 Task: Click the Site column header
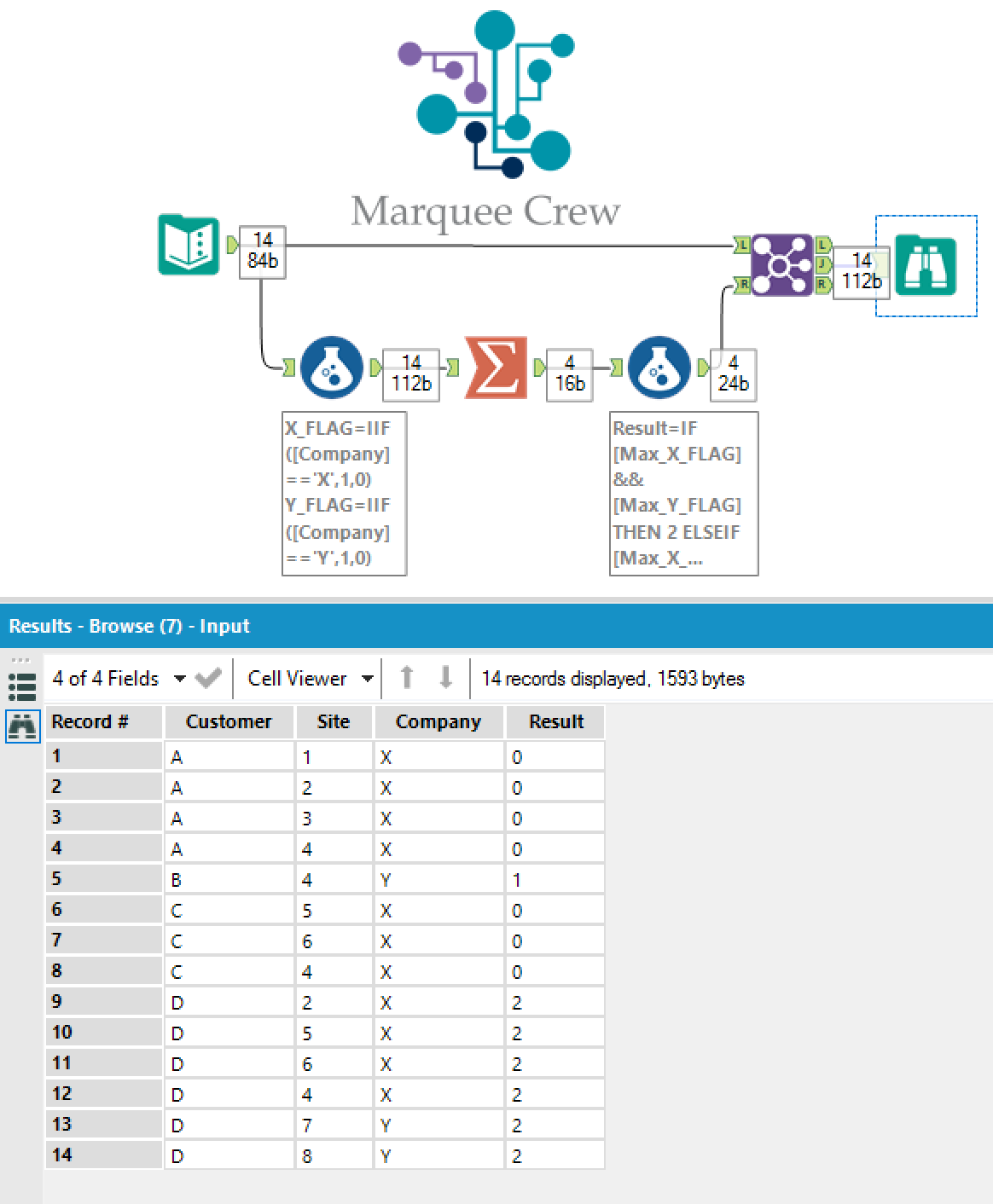point(334,722)
